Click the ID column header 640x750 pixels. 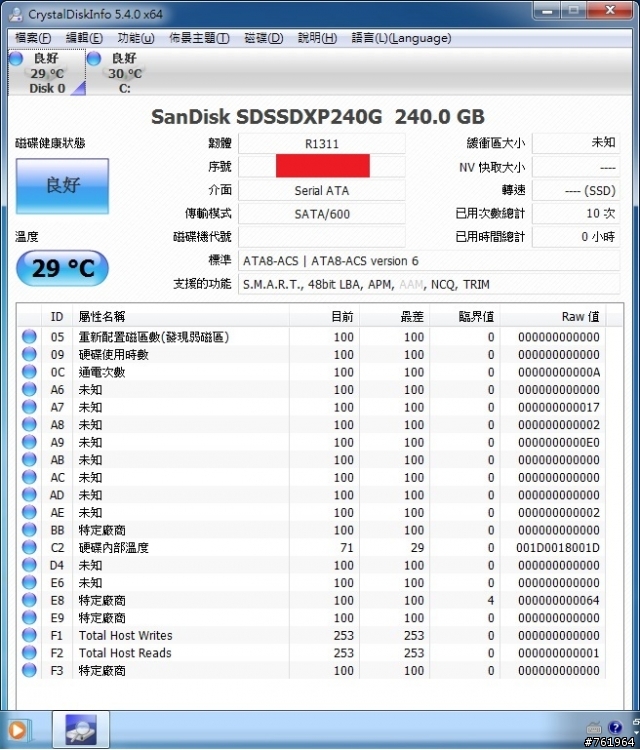click(x=57, y=316)
